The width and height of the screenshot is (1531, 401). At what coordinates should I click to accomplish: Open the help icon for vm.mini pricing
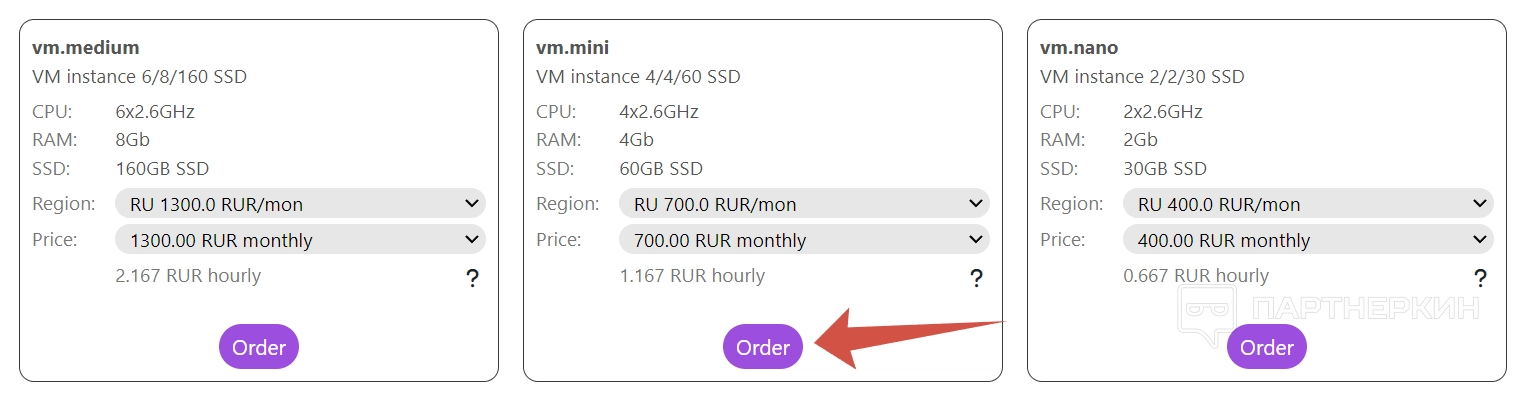[x=977, y=279]
